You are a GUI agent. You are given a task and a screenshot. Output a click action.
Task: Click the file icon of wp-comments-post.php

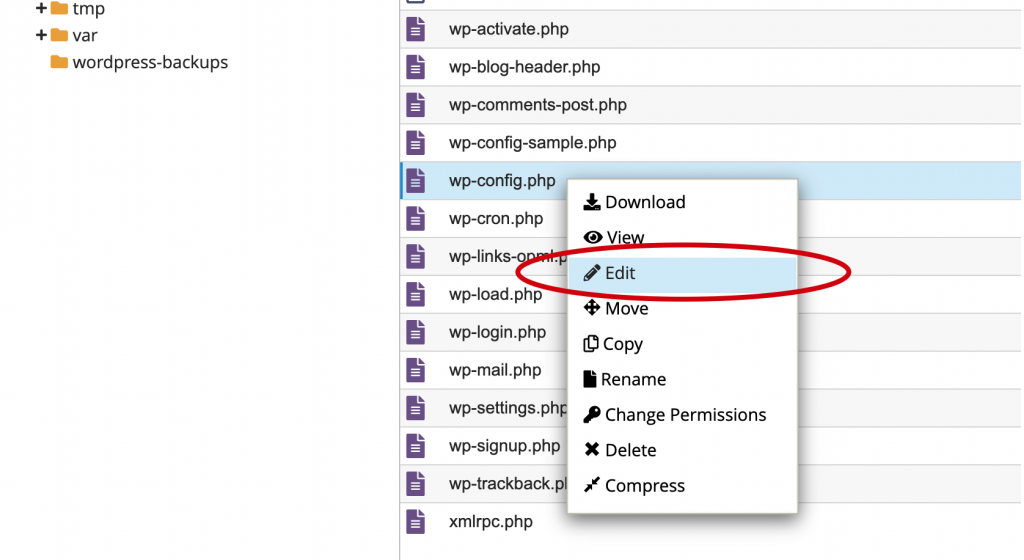click(415, 104)
